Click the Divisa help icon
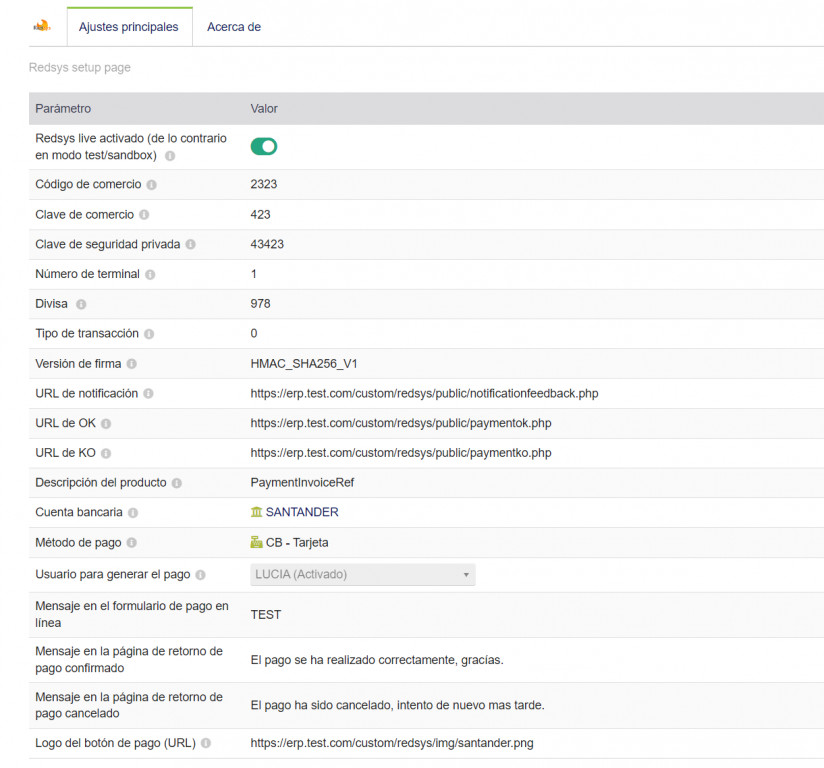This screenshot has width=824, height=768. point(81,304)
